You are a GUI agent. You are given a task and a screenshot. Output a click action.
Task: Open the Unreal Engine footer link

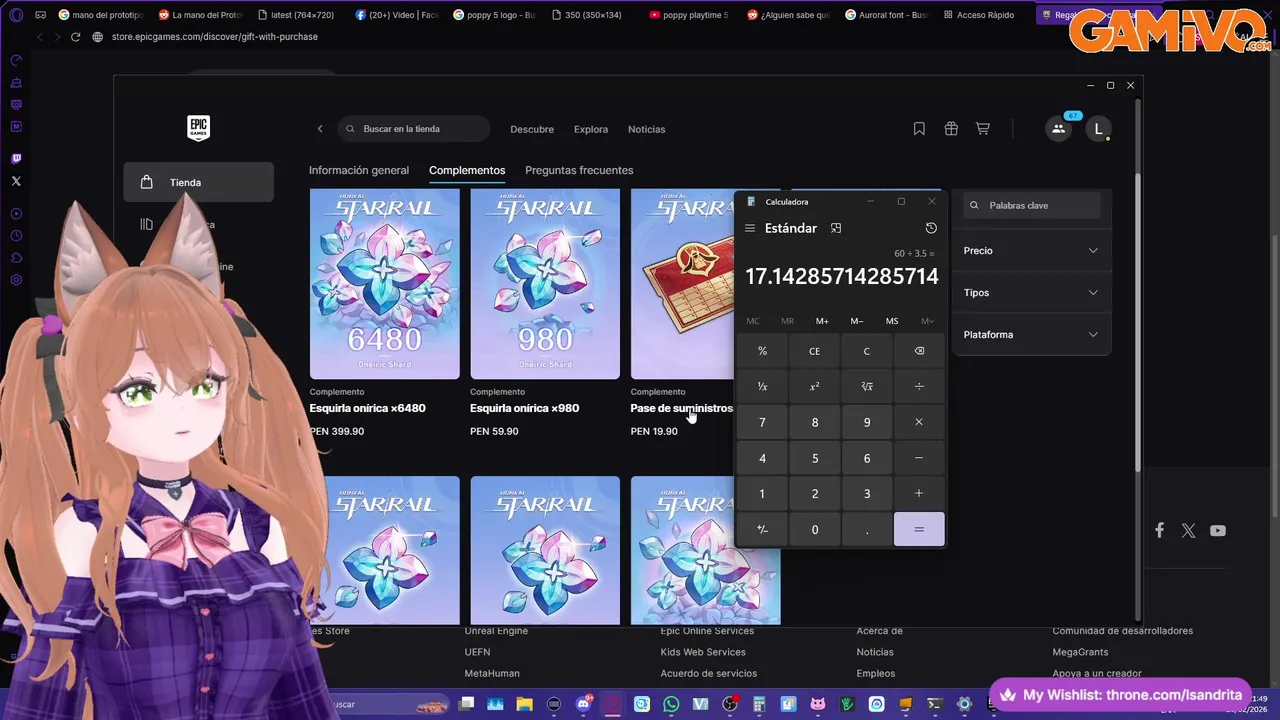(x=496, y=631)
